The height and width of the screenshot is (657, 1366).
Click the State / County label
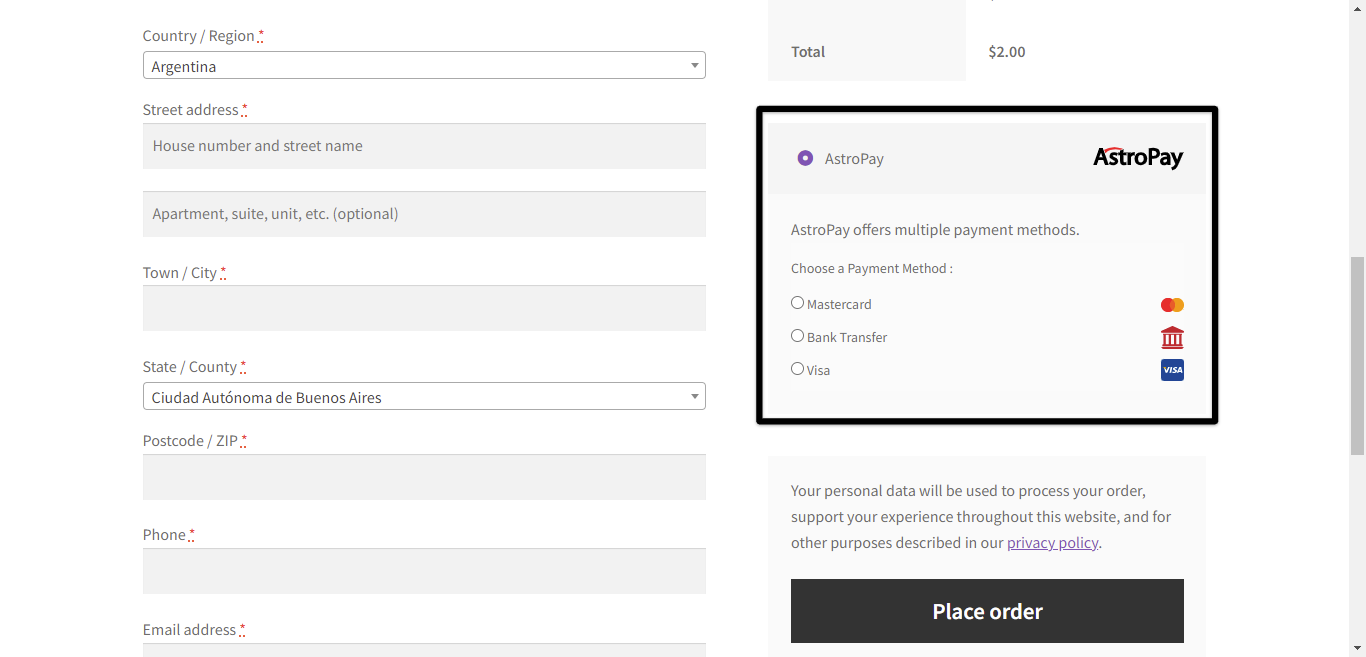coord(190,367)
